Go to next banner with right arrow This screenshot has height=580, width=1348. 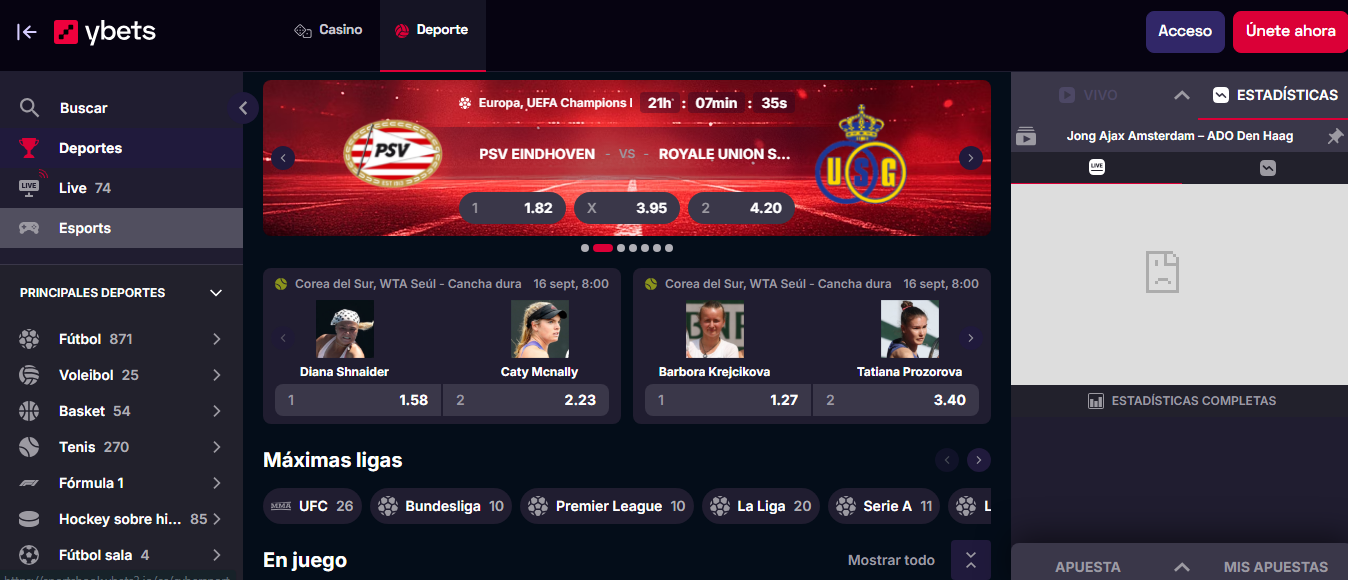970,158
